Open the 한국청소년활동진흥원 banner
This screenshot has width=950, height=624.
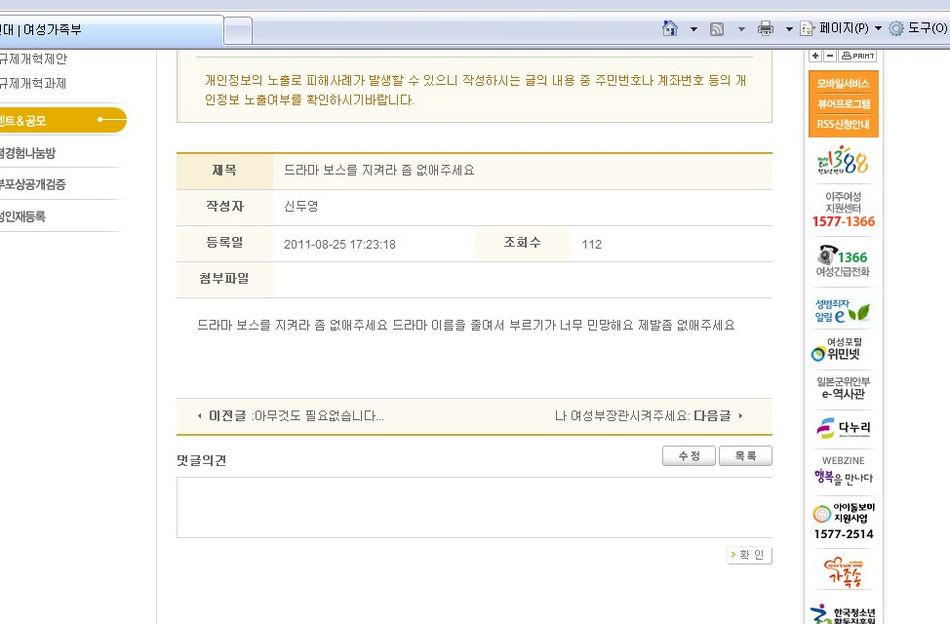tap(843, 613)
